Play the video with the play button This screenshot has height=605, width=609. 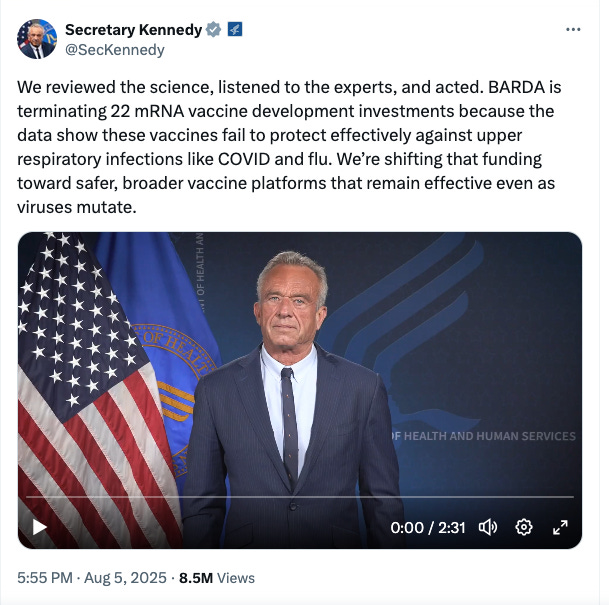(x=40, y=527)
